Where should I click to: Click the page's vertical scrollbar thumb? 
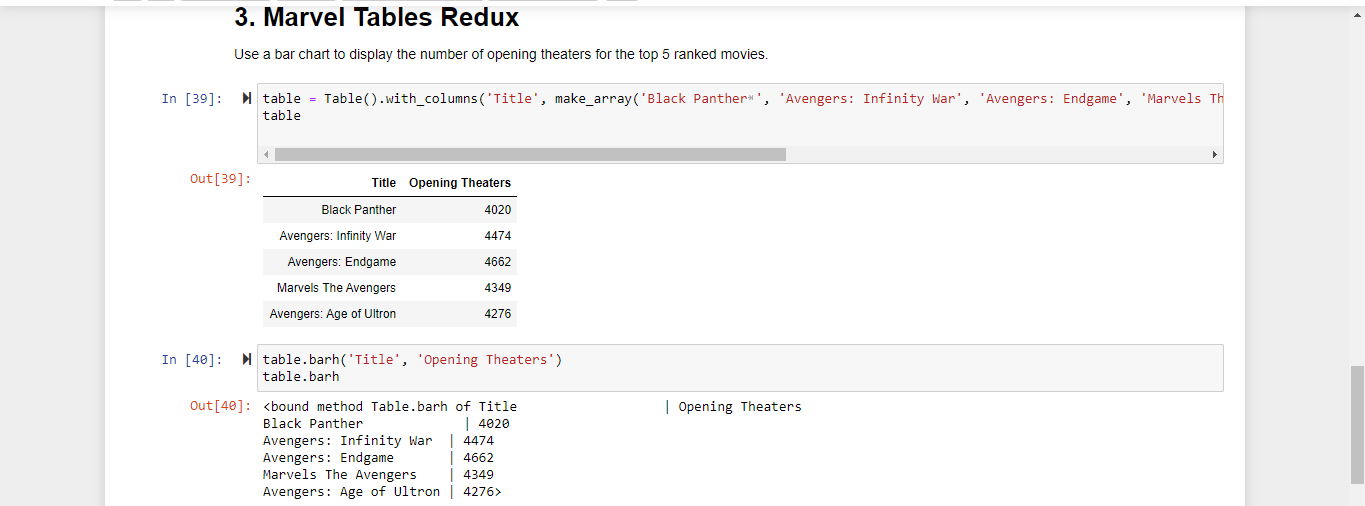[1357, 425]
